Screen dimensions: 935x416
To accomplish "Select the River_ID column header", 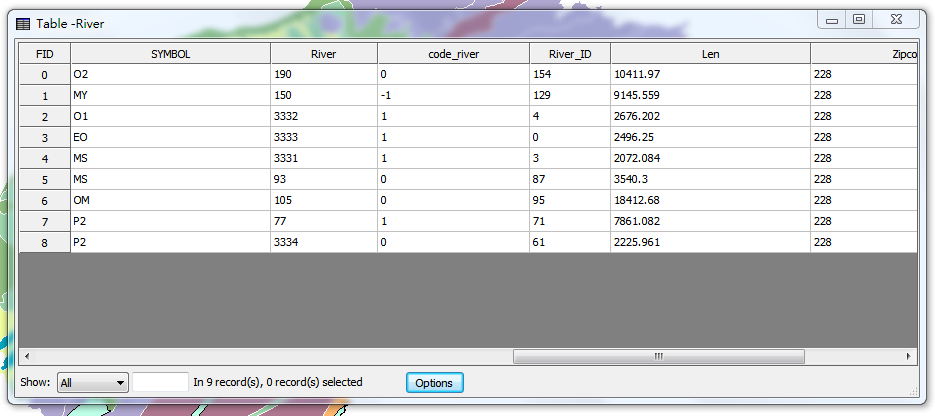I will click(570, 54).
